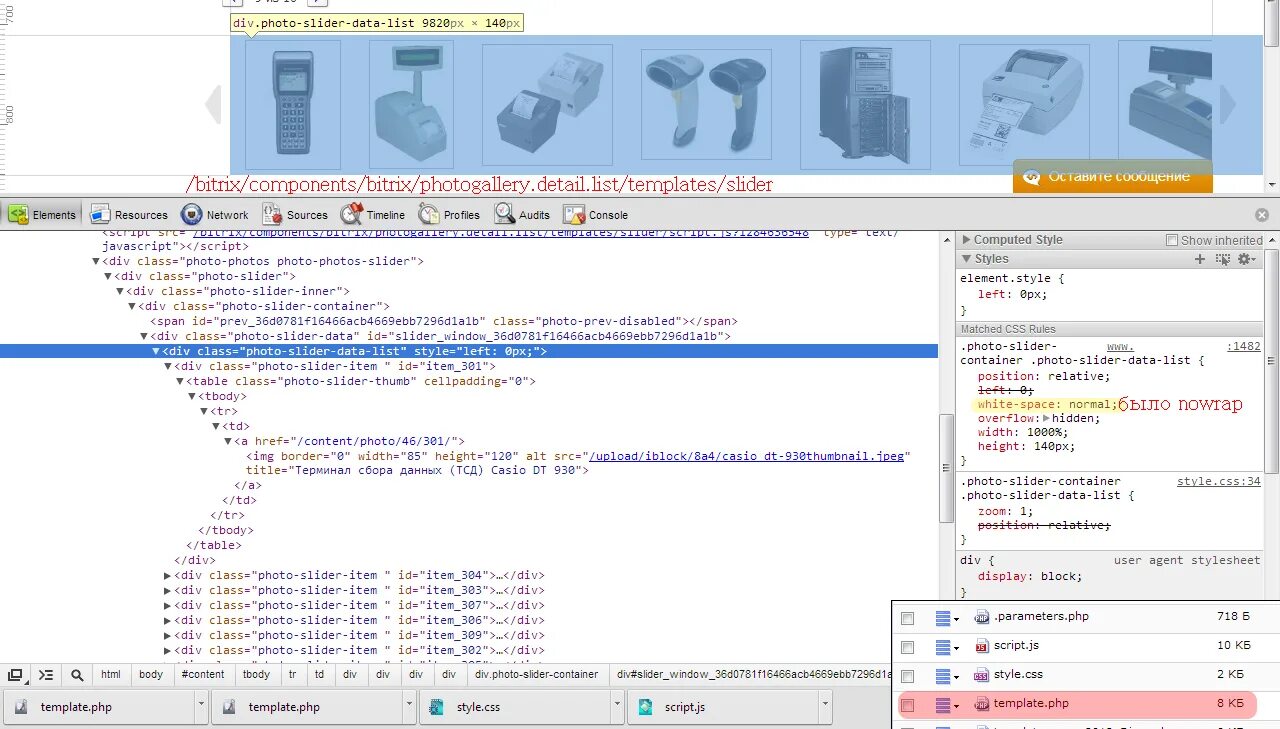
Task: Switch to the Resources tab
Action: pyautogui.click(x=129, y=214)
